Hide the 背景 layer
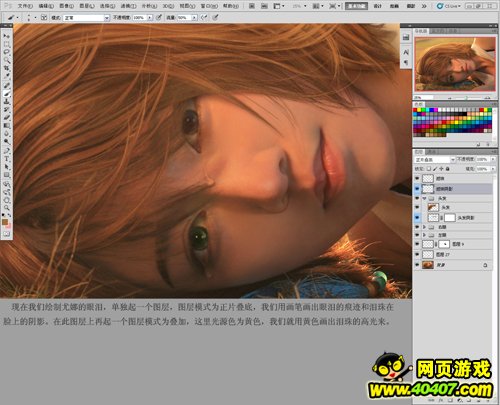The image size is (500, 405). click(417, 265)
